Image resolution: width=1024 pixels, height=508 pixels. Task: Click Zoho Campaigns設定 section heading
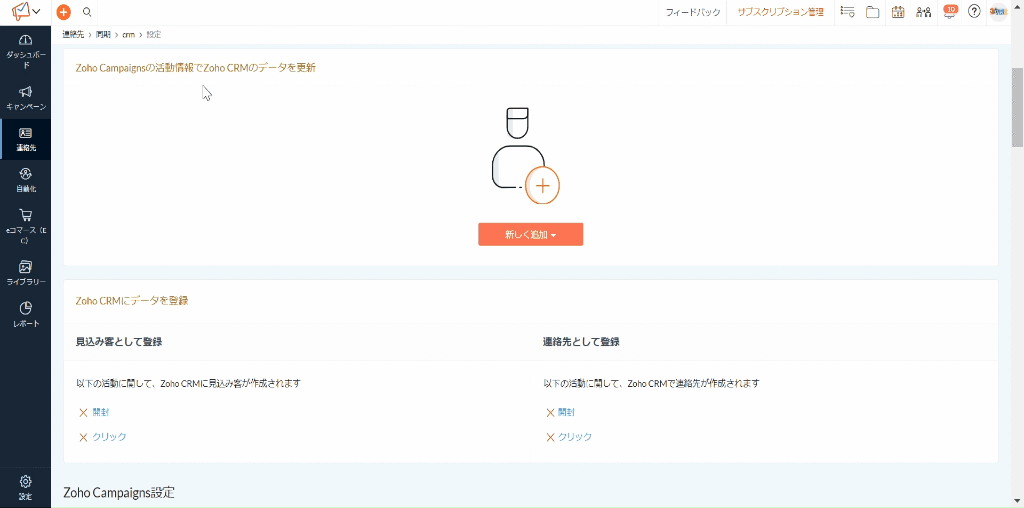(x=119, y=492)
